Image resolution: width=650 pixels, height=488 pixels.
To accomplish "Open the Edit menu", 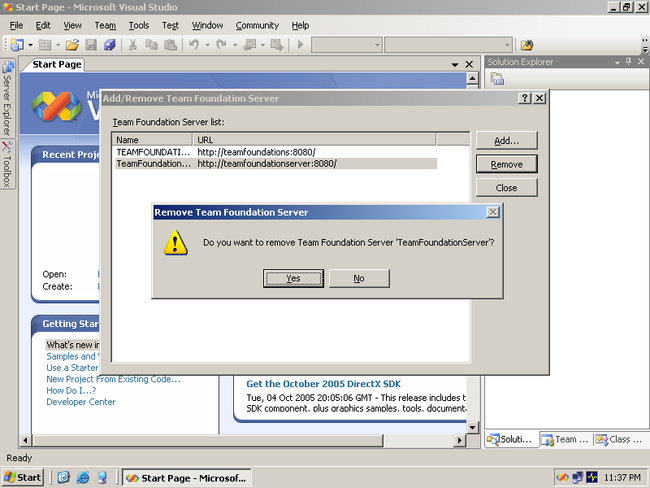I will coord(43,25).
